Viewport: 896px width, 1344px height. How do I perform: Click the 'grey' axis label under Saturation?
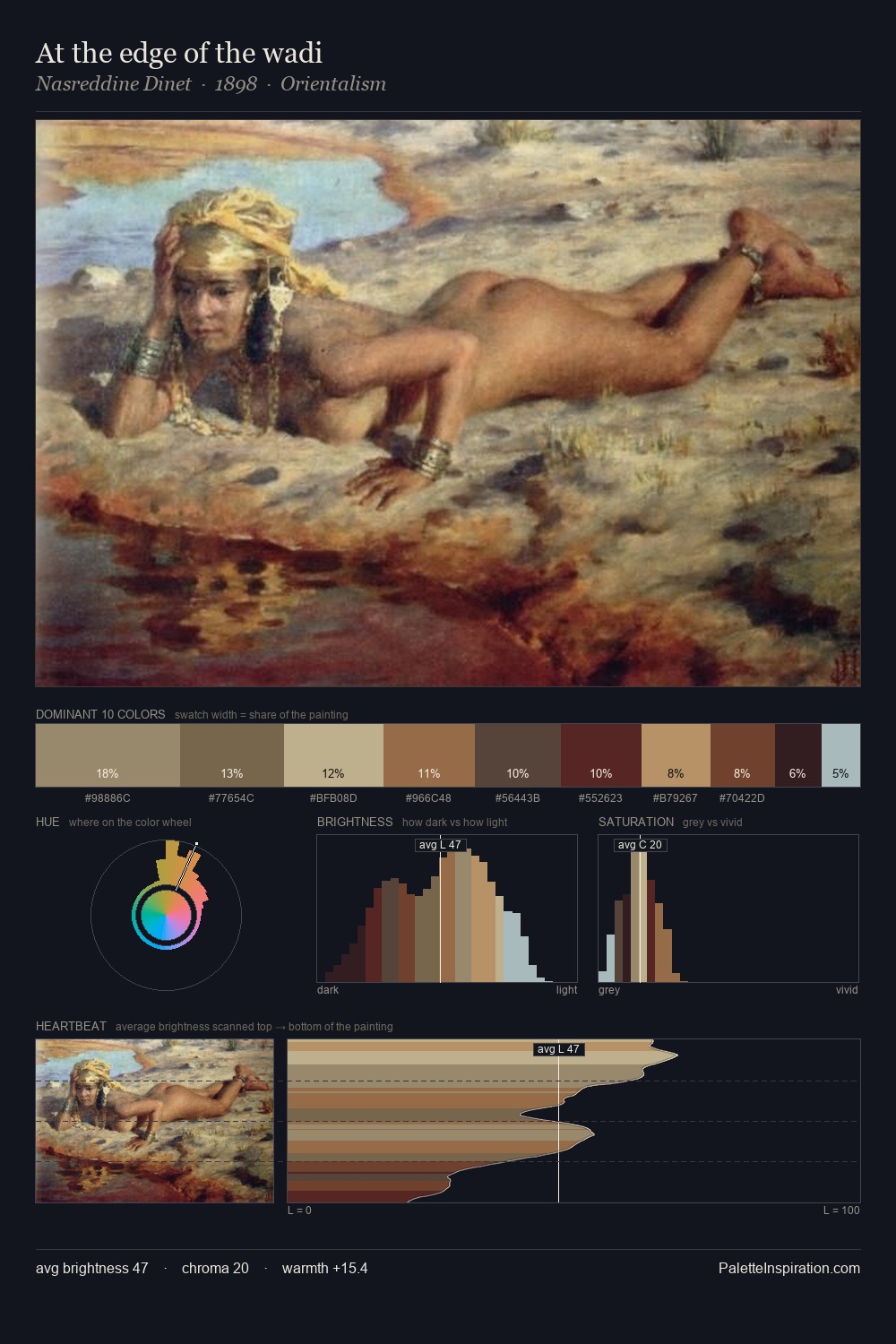[609, 990]
